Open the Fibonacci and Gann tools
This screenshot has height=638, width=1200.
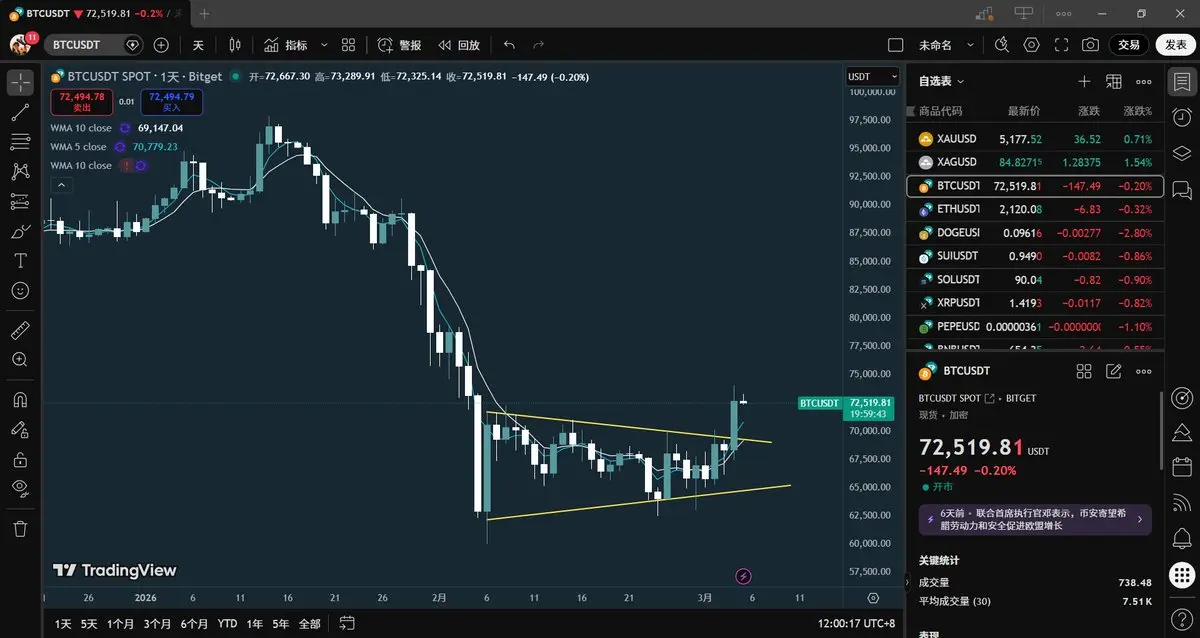click(20, 142)
